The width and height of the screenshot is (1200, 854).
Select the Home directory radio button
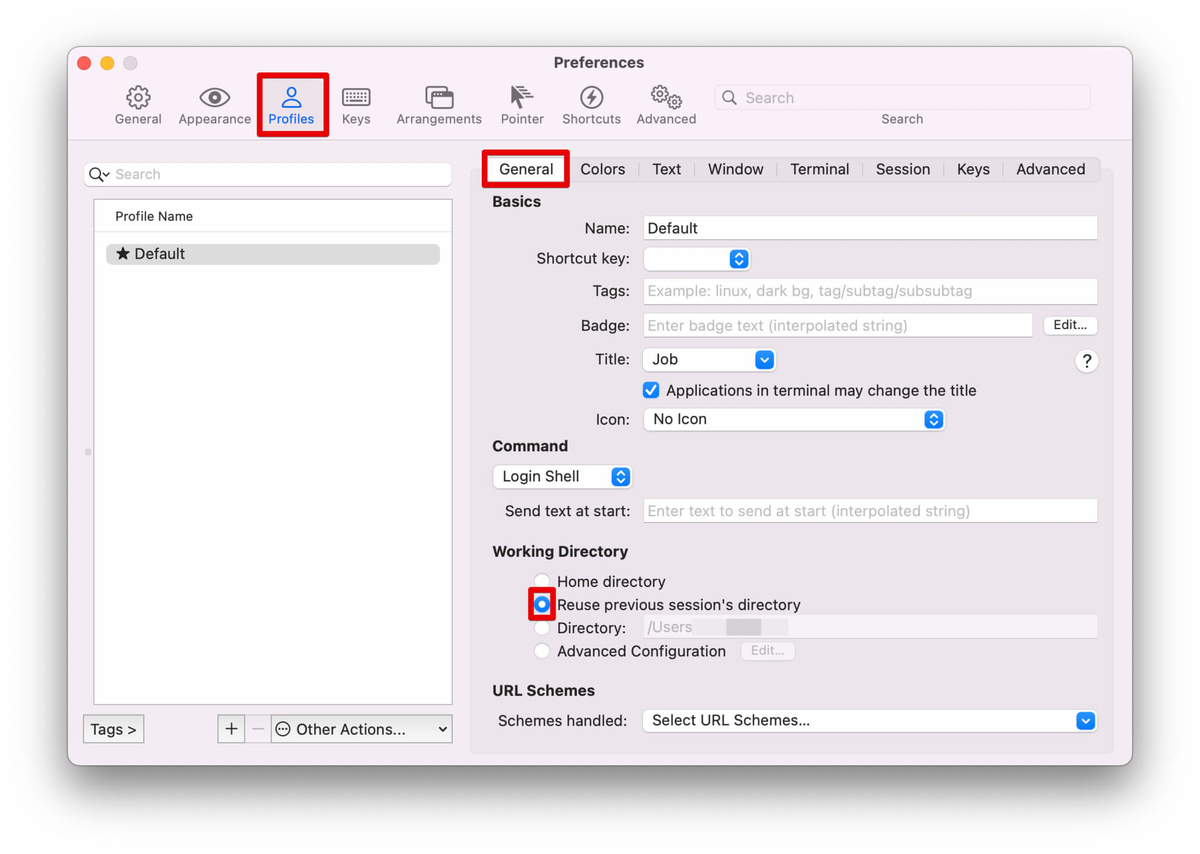point(542,581)
